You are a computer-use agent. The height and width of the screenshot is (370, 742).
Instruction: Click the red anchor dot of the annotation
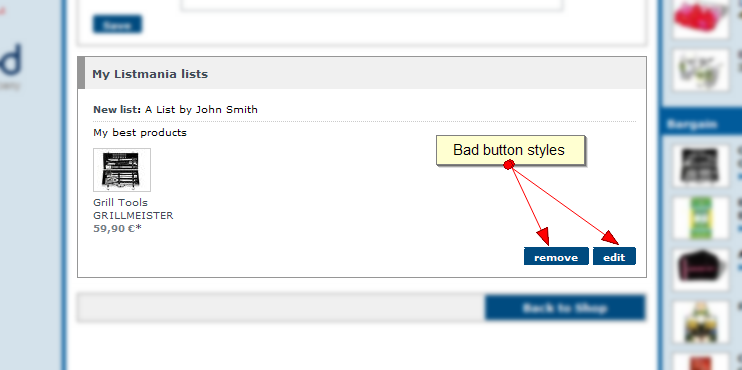pyautogui.click(x=509, y=165)
